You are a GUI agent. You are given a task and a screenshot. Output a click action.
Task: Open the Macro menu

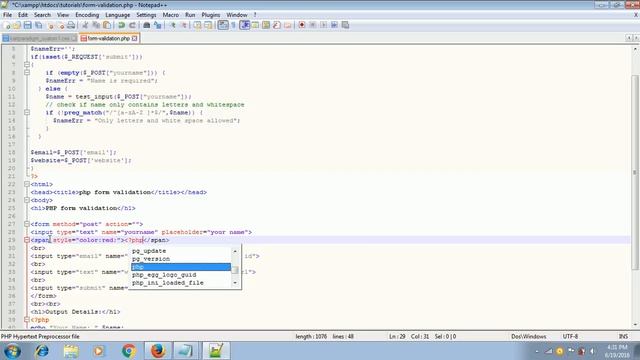(171, 15)
